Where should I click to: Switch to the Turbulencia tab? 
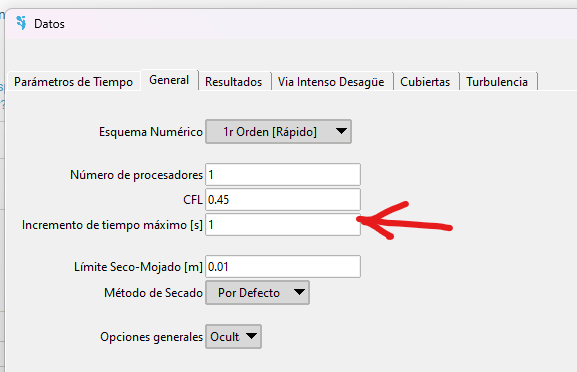[497, 81]
